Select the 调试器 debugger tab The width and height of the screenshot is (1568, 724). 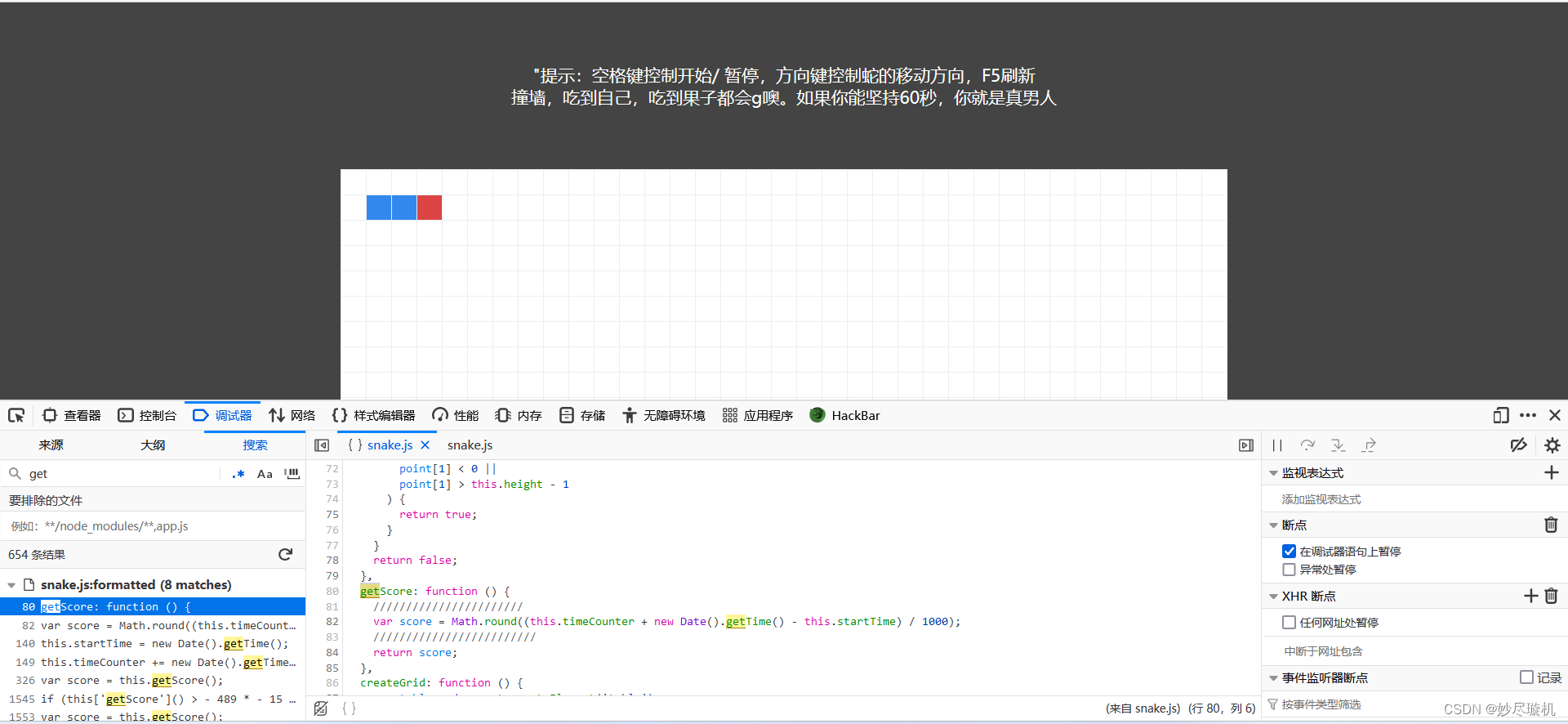[222, 415]
